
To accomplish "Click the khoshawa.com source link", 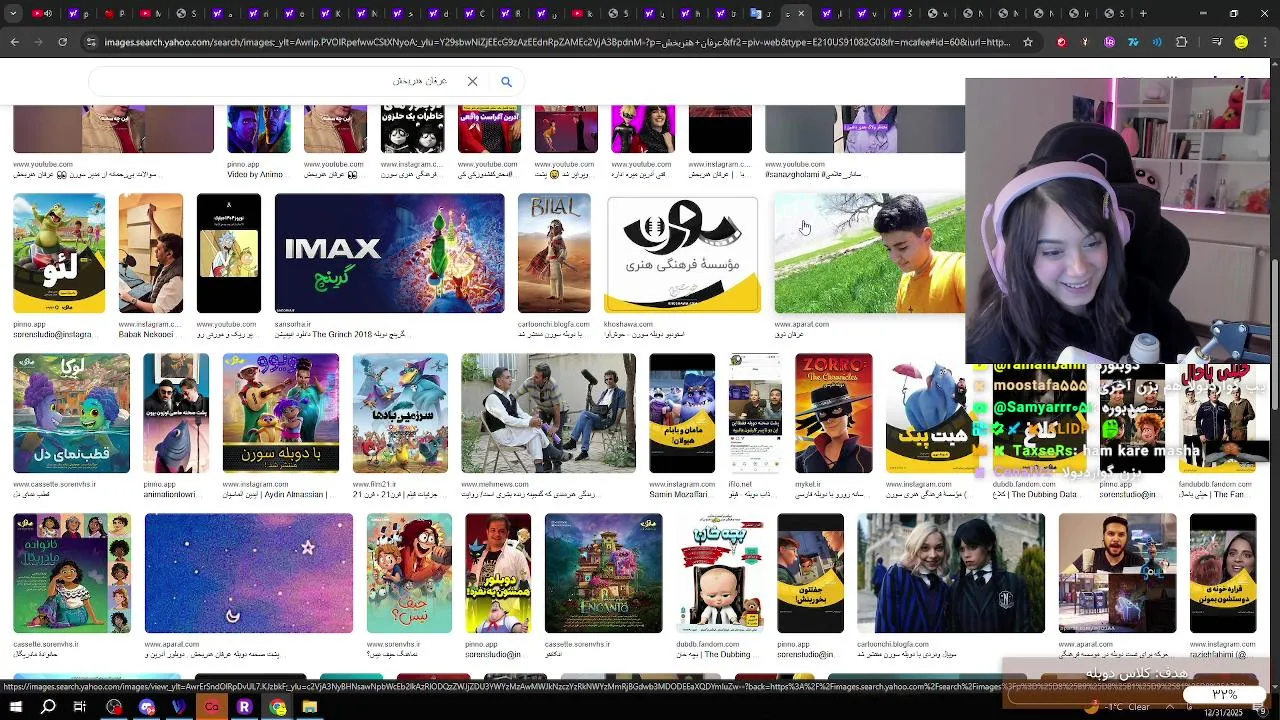I will [628, 324].
